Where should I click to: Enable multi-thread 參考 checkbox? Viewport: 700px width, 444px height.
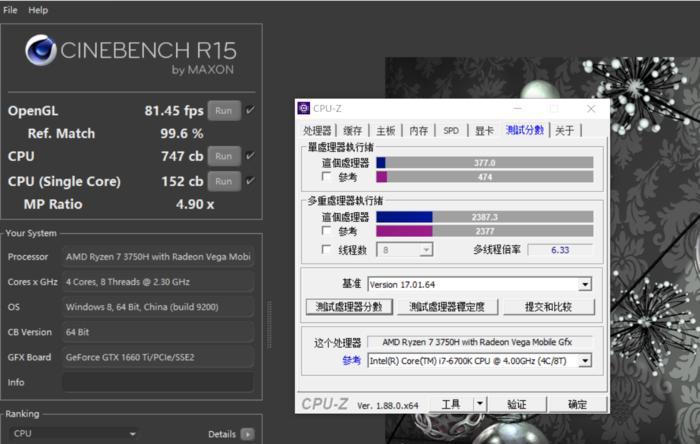coord(327,231)
